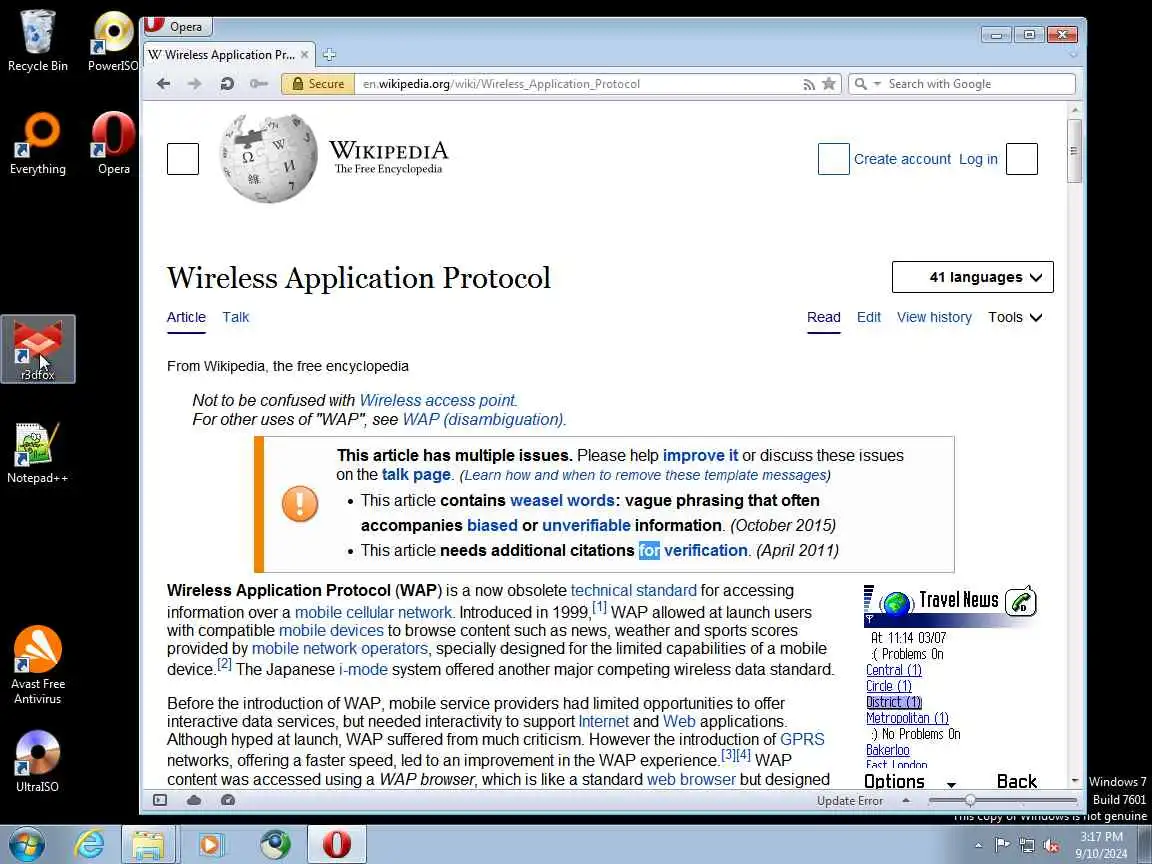1152x864 pixels.
Task: Open the Avast Free Antivirus desktop icon
Action: point(37,666)
